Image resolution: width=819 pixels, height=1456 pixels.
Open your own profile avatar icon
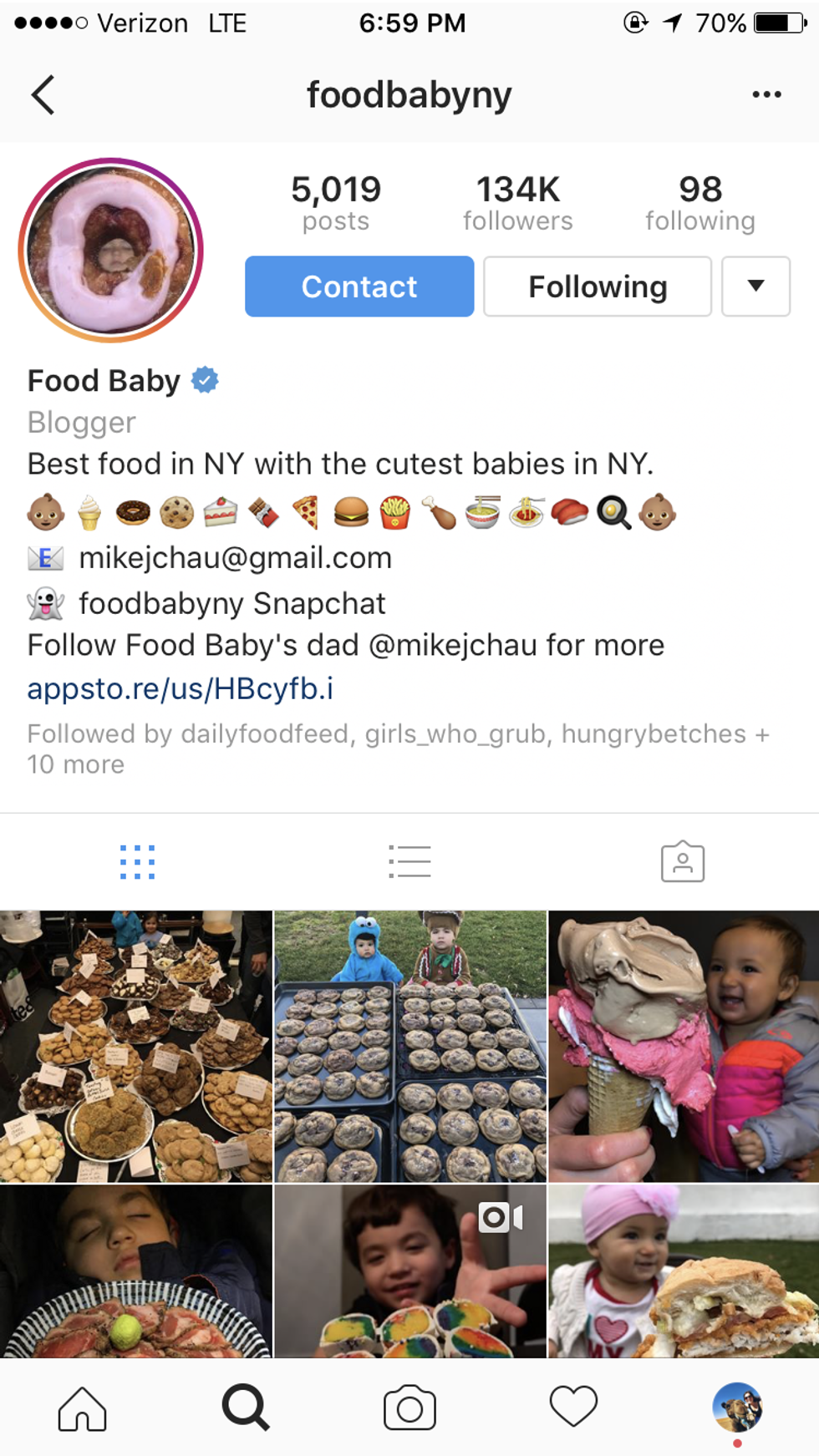click(737, 1407)
